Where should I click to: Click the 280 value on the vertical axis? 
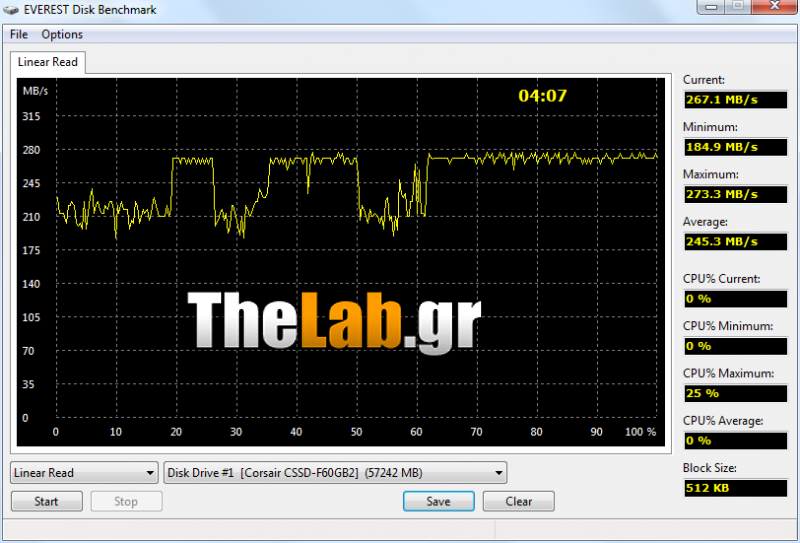click(31, 150)
